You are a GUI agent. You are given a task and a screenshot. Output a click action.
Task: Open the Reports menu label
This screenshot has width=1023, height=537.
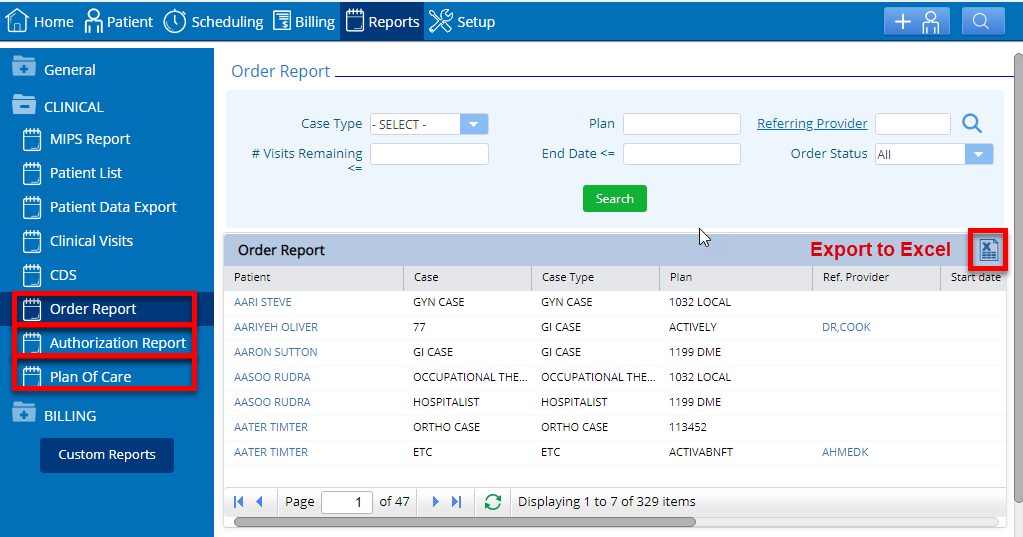pos(393,22)
